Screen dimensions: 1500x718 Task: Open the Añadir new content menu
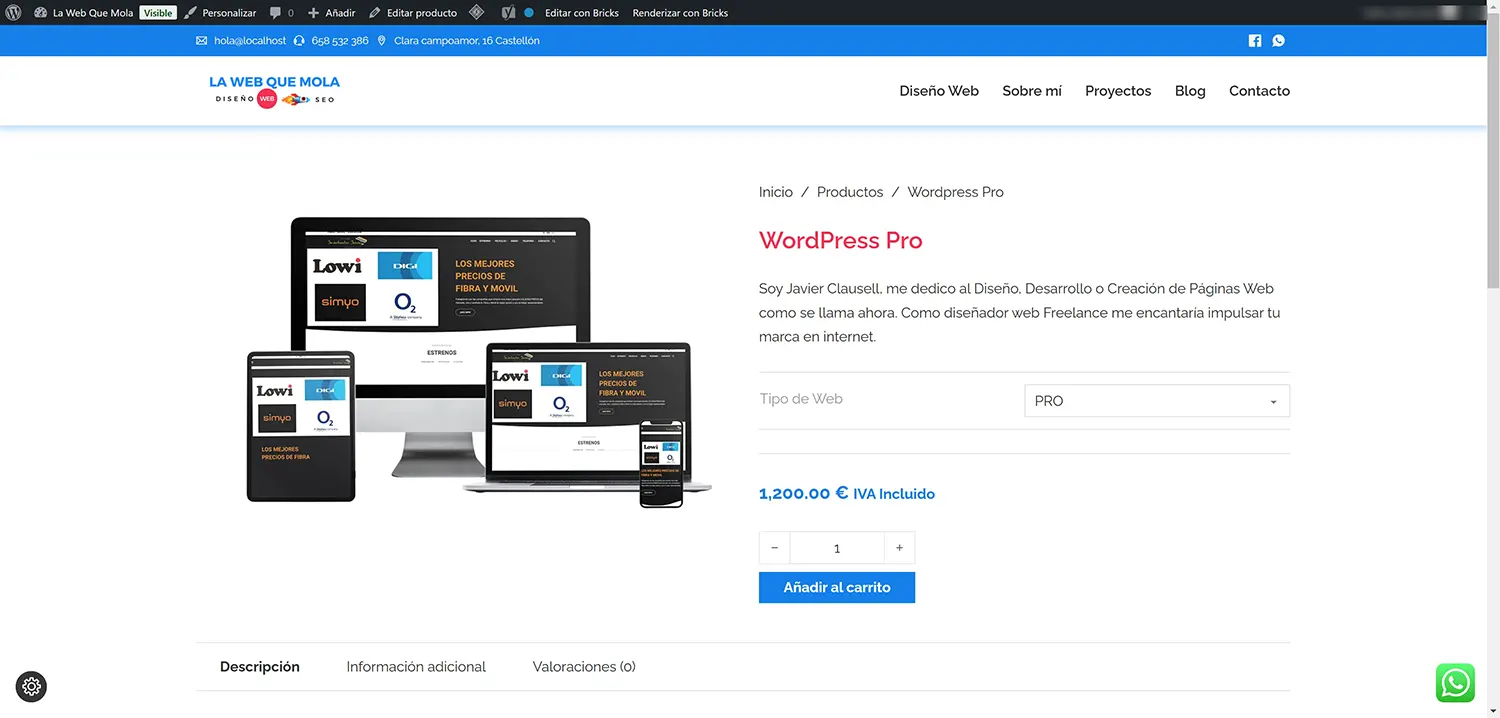coord(331,13)
